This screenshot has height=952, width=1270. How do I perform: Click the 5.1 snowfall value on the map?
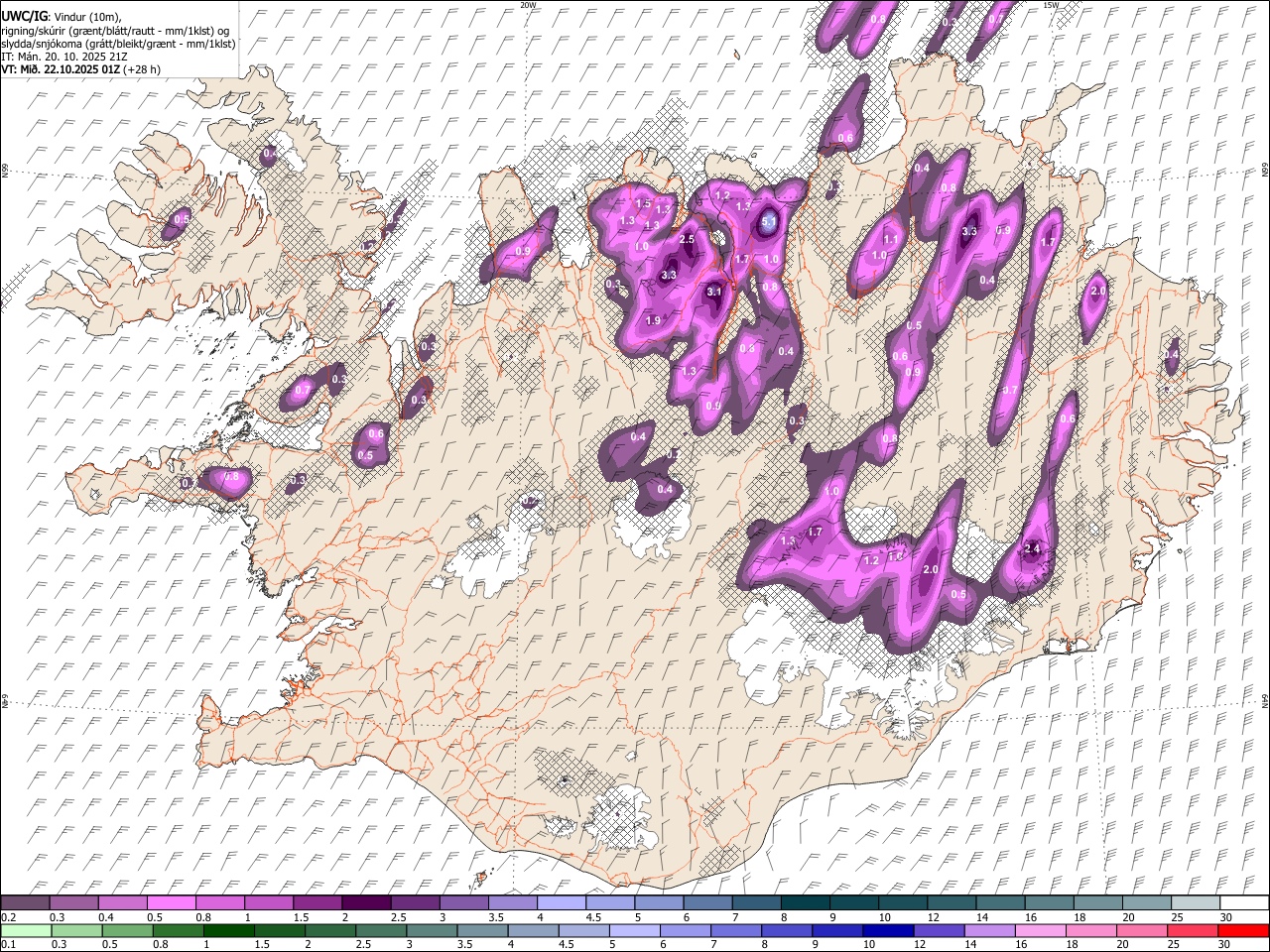tap(769, 224)
